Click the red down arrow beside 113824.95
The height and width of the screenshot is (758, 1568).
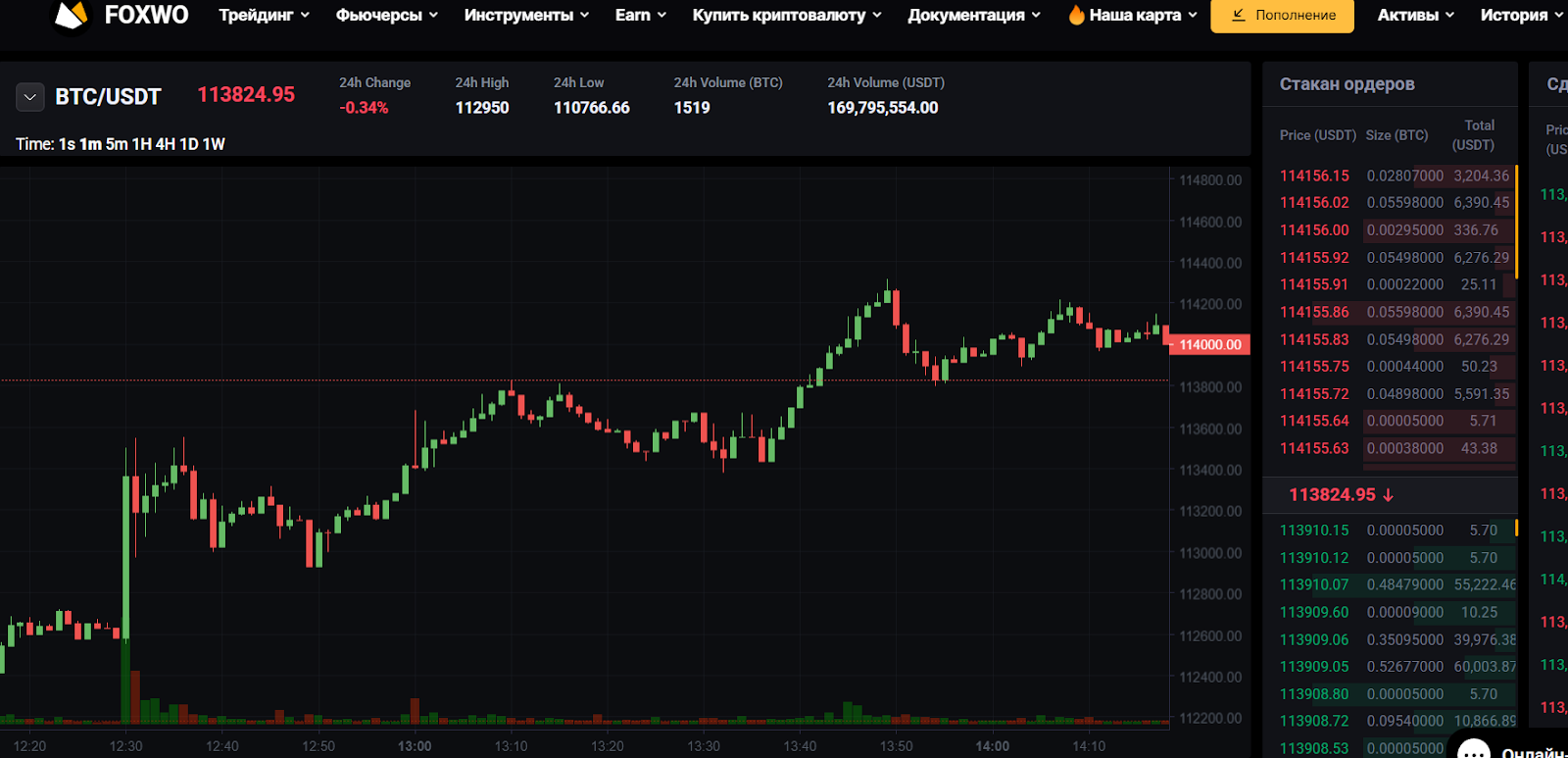pyautogui.click(x=1389, y=495)
